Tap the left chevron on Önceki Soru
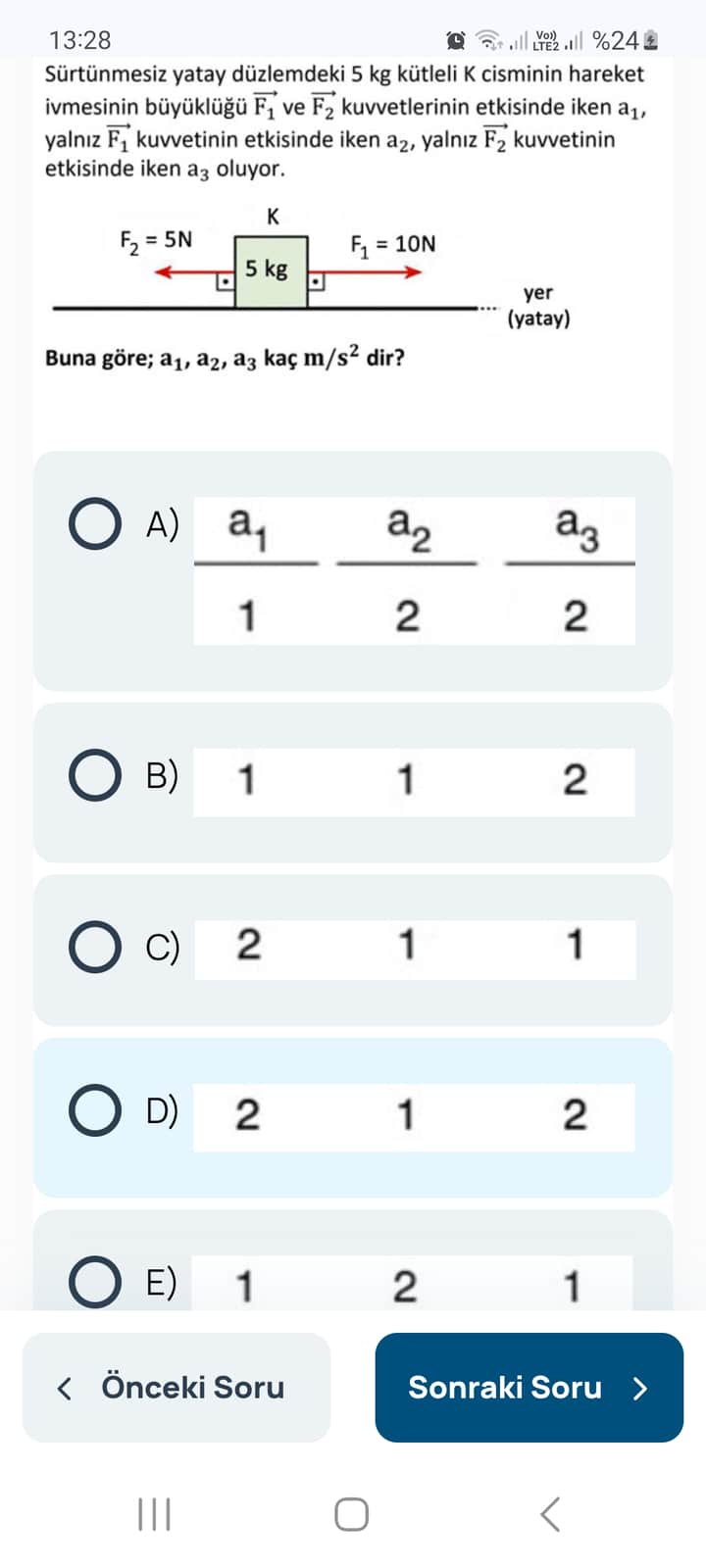Screen dimensions: 706x1568 point(65,1388)
